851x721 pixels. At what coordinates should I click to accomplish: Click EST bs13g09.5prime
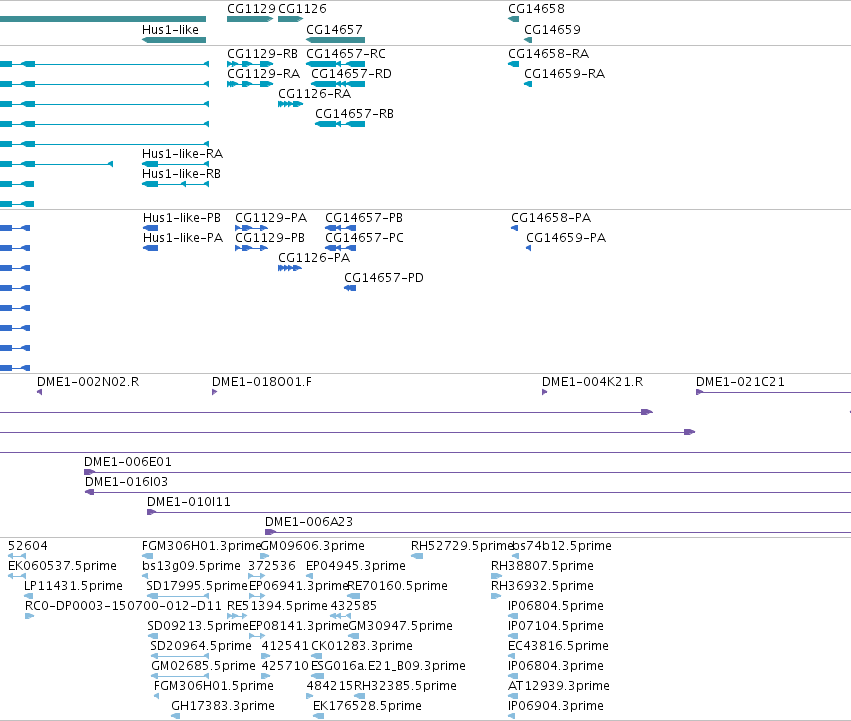point(191,566)
